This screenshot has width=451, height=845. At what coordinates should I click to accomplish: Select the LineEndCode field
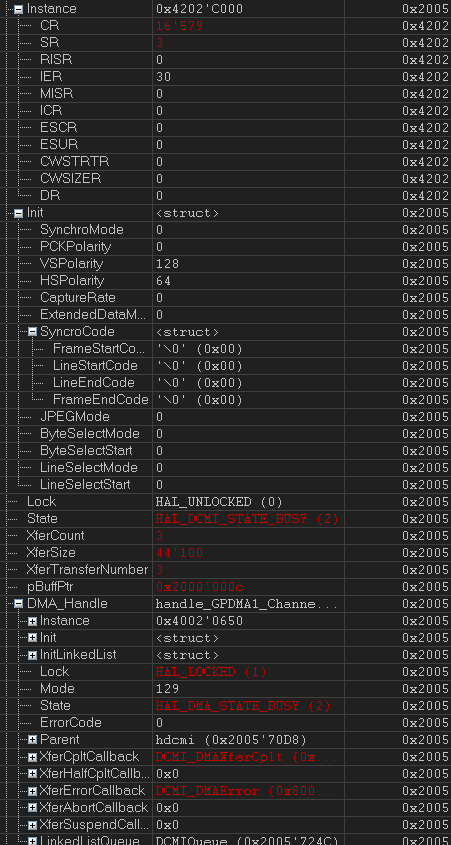[225, 383]
